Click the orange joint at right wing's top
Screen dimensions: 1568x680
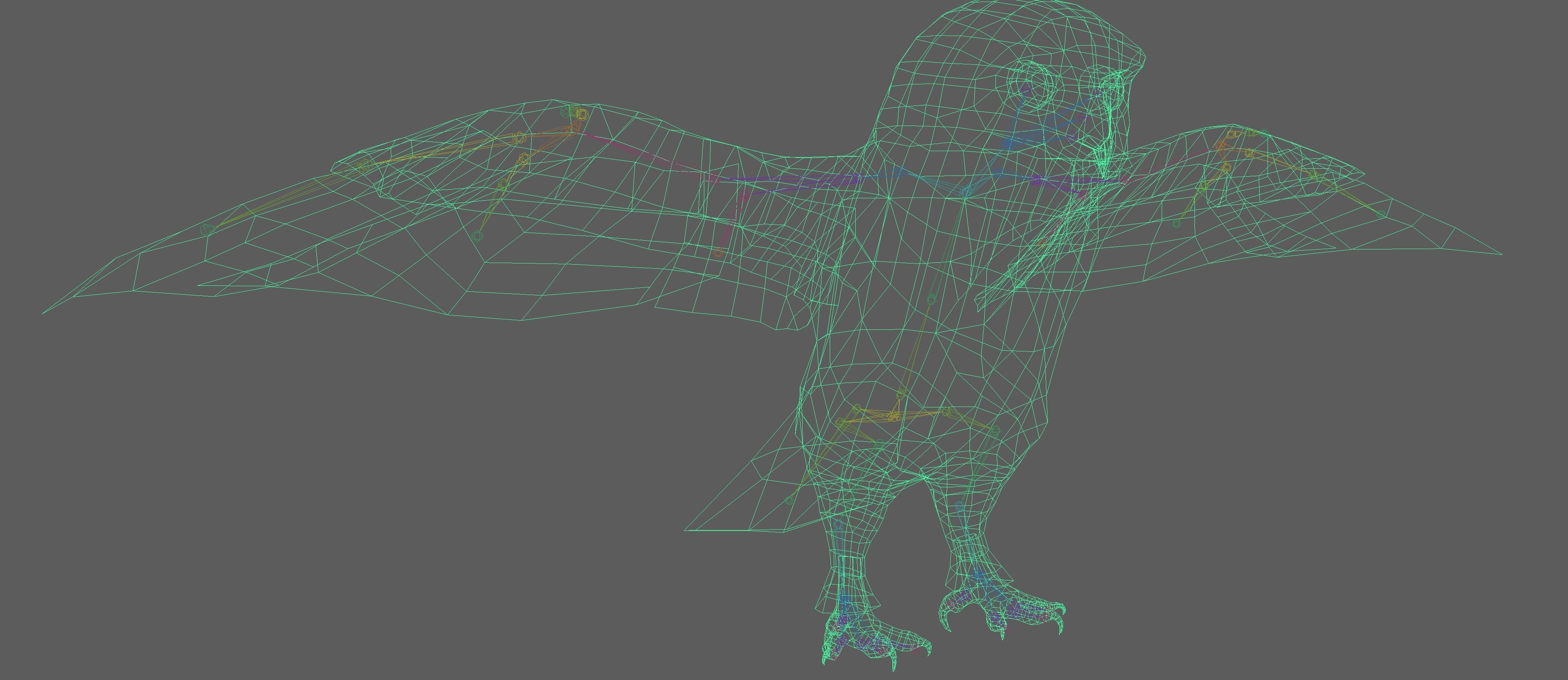[1220, 146]
